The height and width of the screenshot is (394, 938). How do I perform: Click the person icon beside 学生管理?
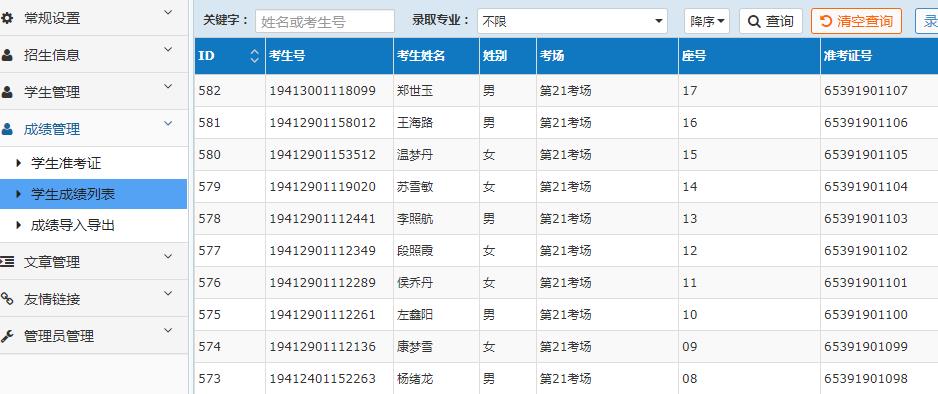tap(7, 93)
